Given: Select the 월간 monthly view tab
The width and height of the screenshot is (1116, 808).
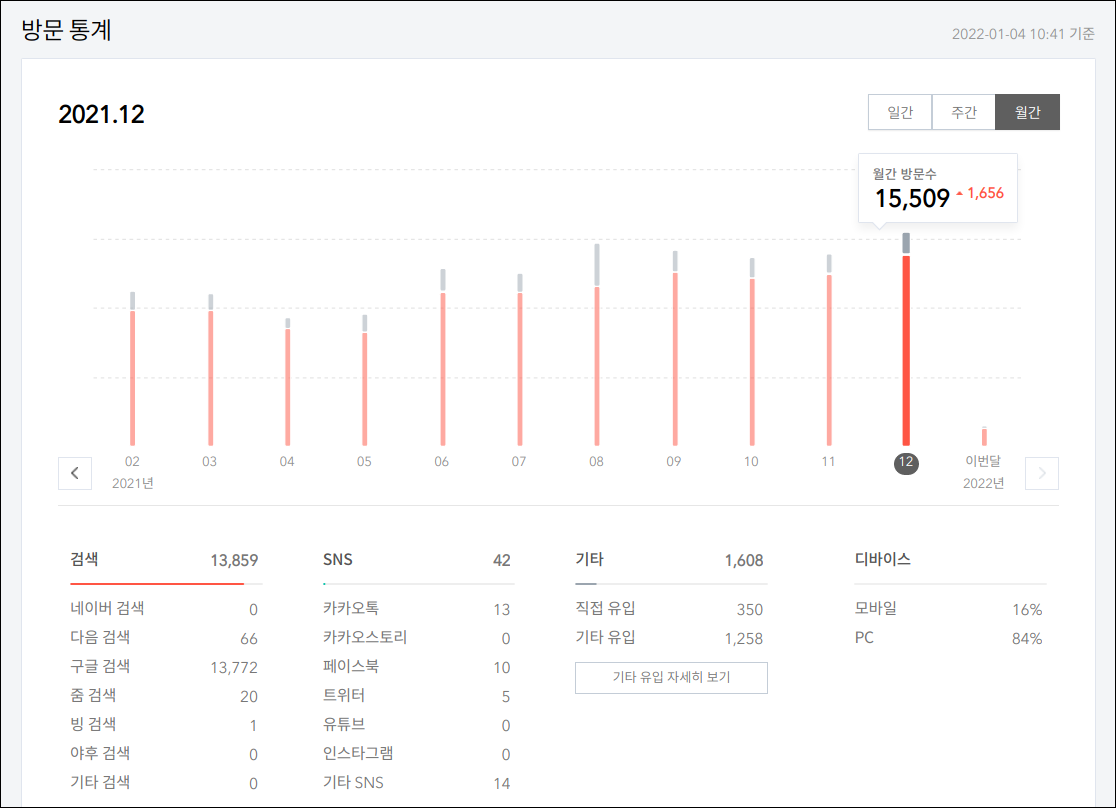Looking at the screenshot, I should pos(1027,112).
